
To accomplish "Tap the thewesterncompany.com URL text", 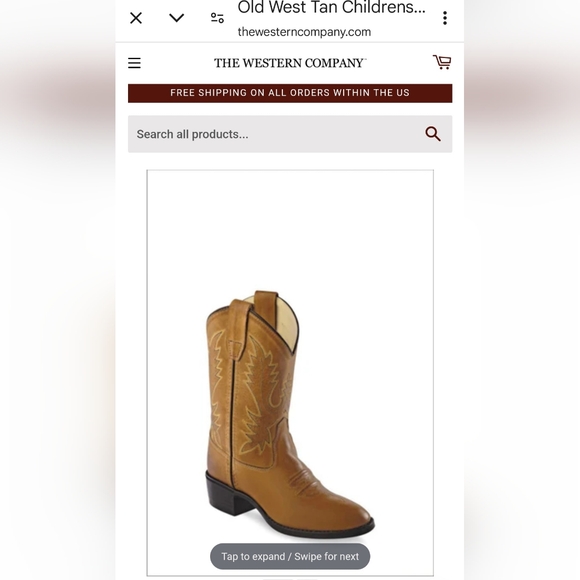I will click(x=304, y=32).
